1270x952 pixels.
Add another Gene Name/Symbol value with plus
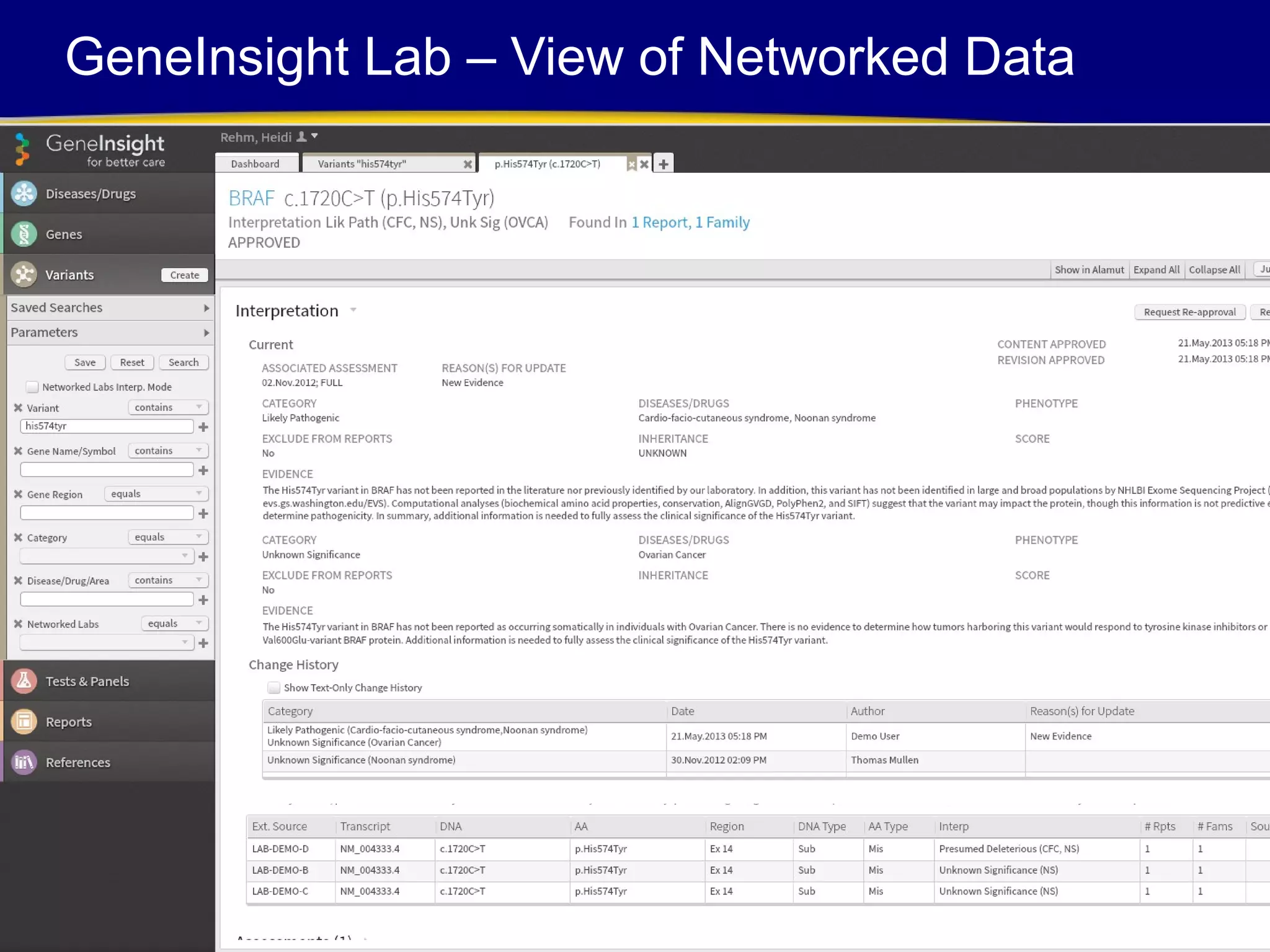click(x=203, y=470)
